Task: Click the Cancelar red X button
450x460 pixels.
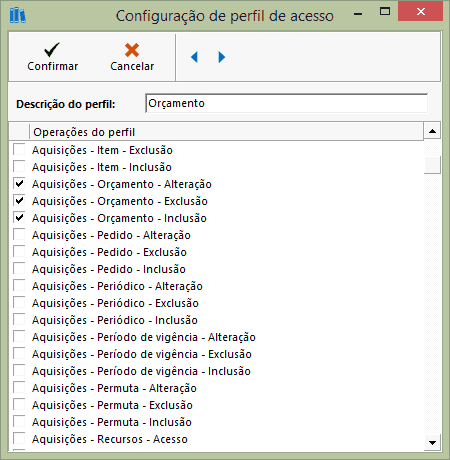Action: [132, 57]
